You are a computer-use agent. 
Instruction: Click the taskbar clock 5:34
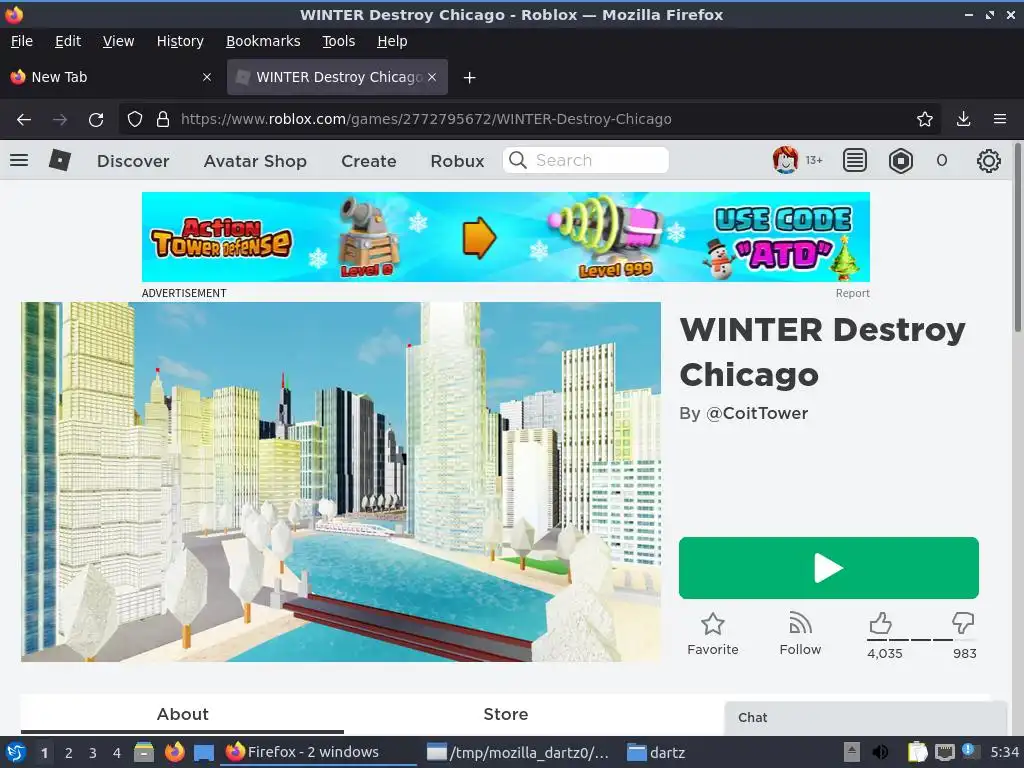coord(1004,752)
